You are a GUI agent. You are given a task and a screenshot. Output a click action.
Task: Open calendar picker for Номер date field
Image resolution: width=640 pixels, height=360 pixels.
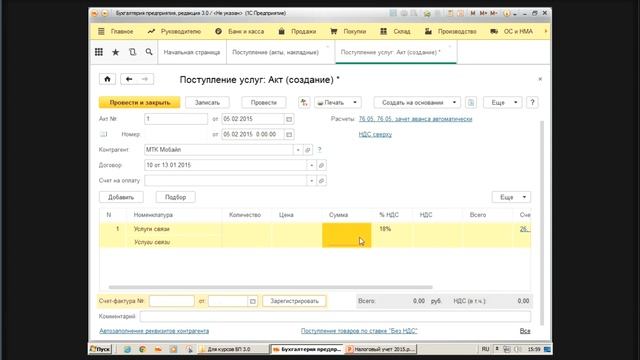[x=289, y=134]
